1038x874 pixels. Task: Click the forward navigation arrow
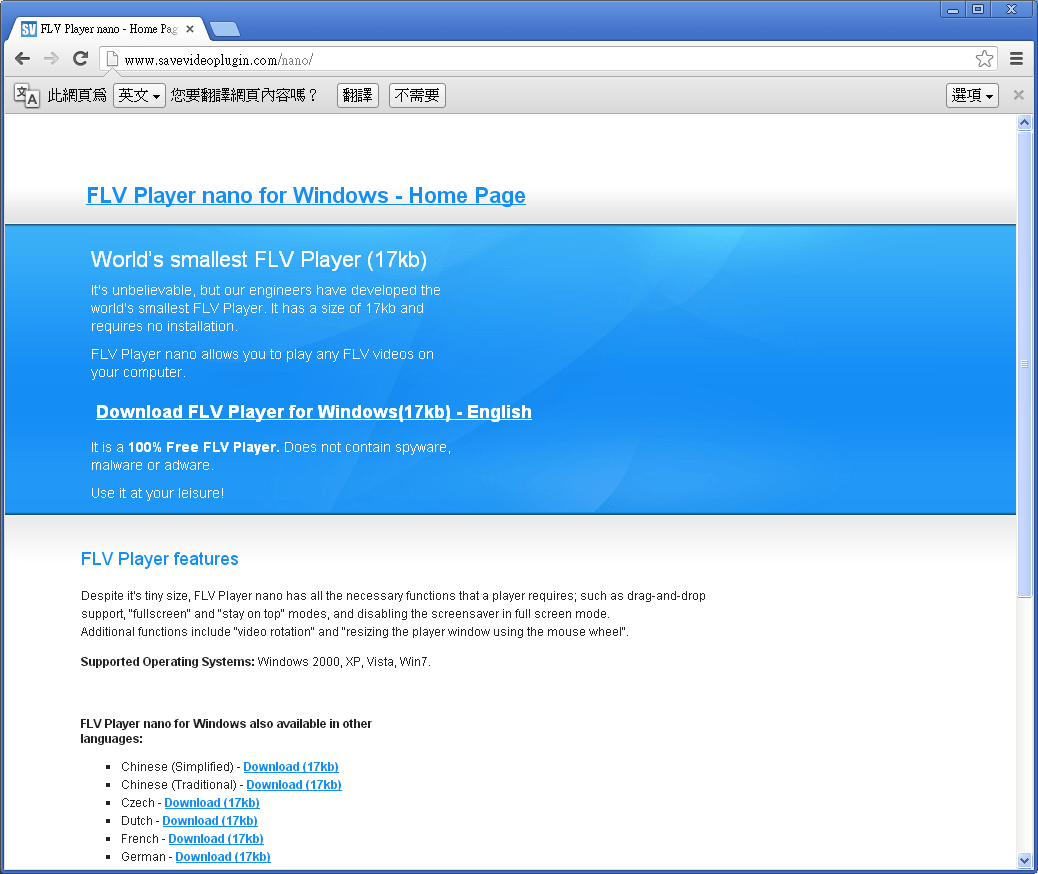point(50,58)
